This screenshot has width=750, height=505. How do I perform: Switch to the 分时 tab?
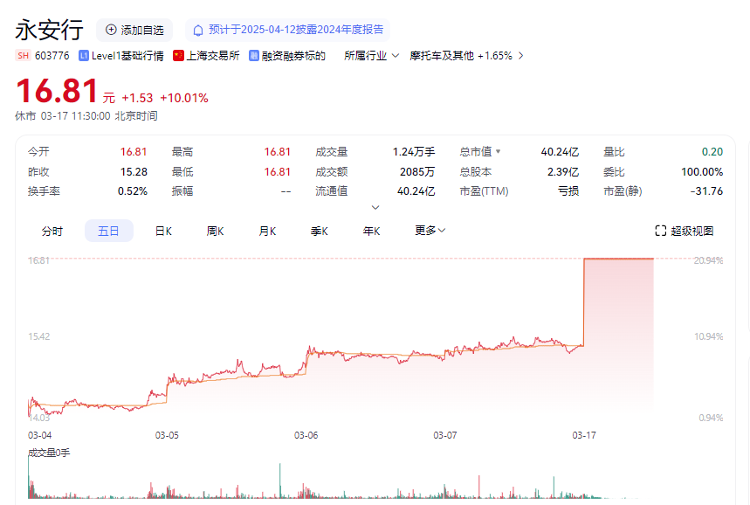click(x=52, y=231)
